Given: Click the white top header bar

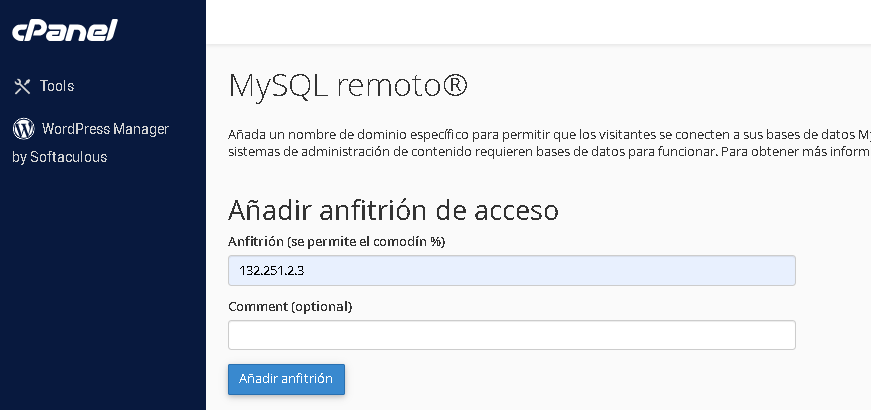Looking at the screenshot, I should pos(538,22).
